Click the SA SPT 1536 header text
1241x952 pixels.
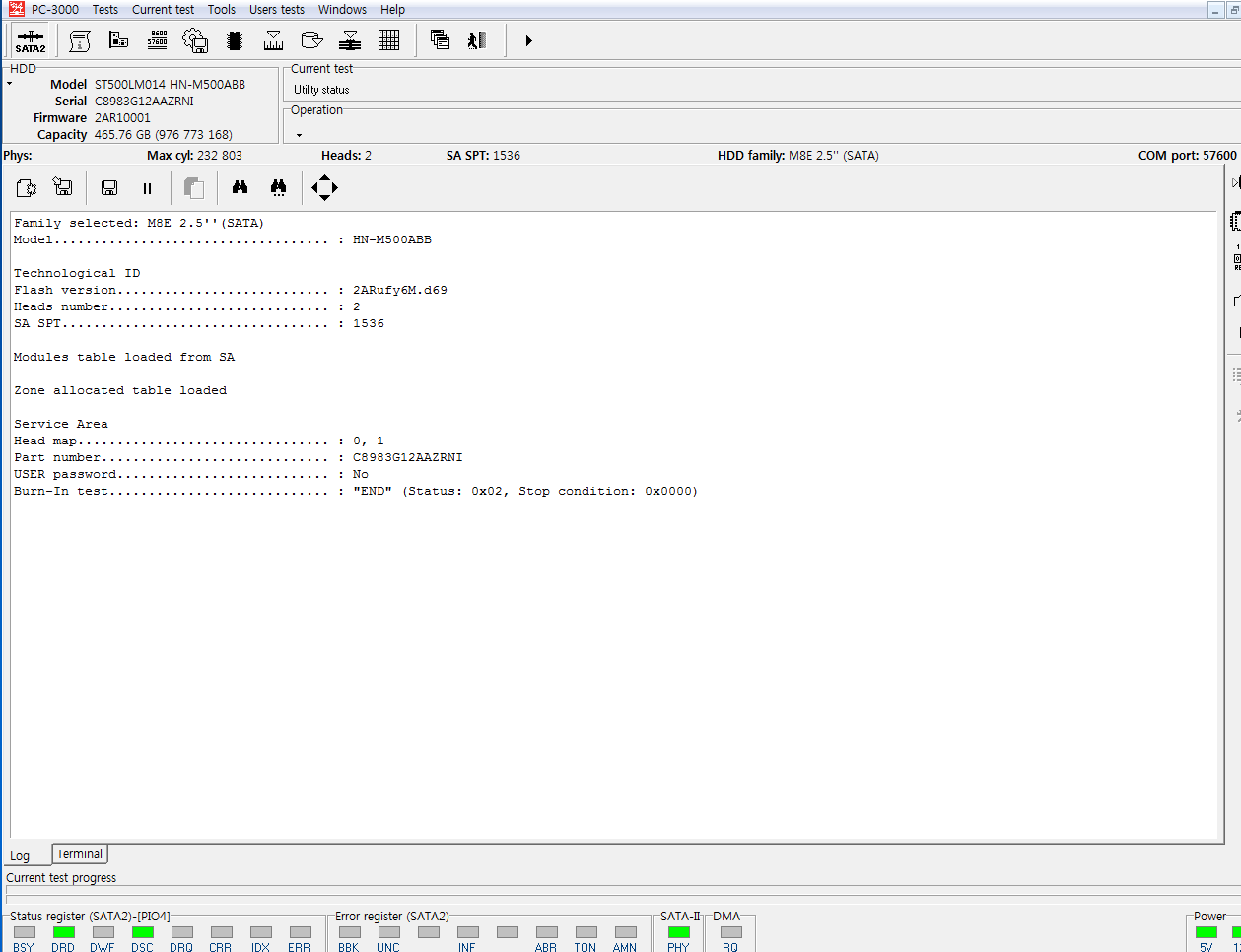click(x=483, y=156)
